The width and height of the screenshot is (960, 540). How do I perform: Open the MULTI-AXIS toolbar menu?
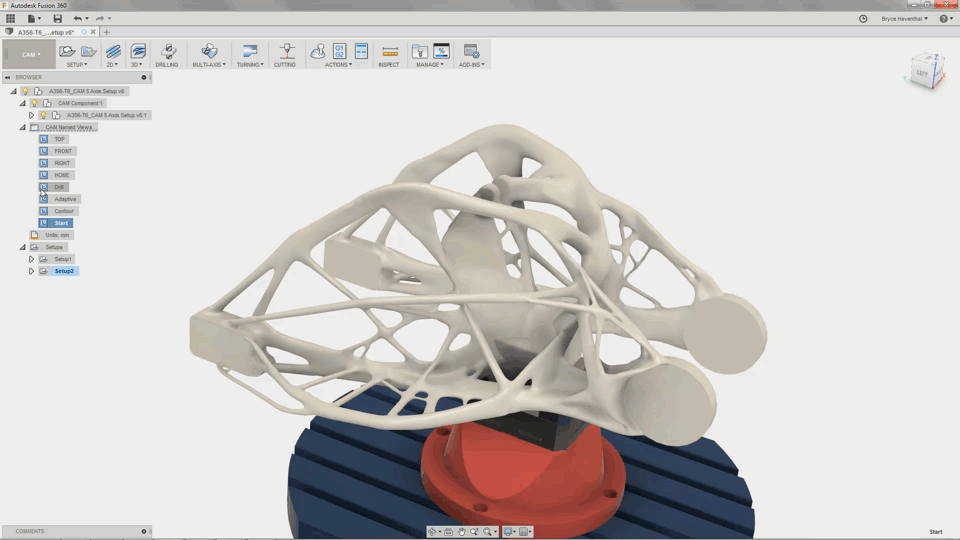209,64
